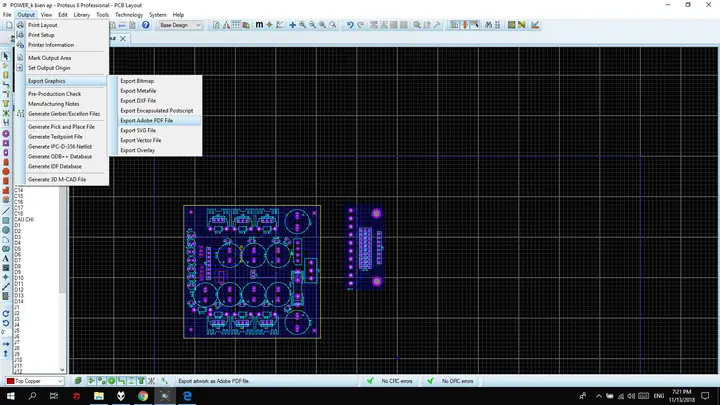720x405 pixels.
Task: Expand the Export Graphics submenu
Action: tap(65, 81)
